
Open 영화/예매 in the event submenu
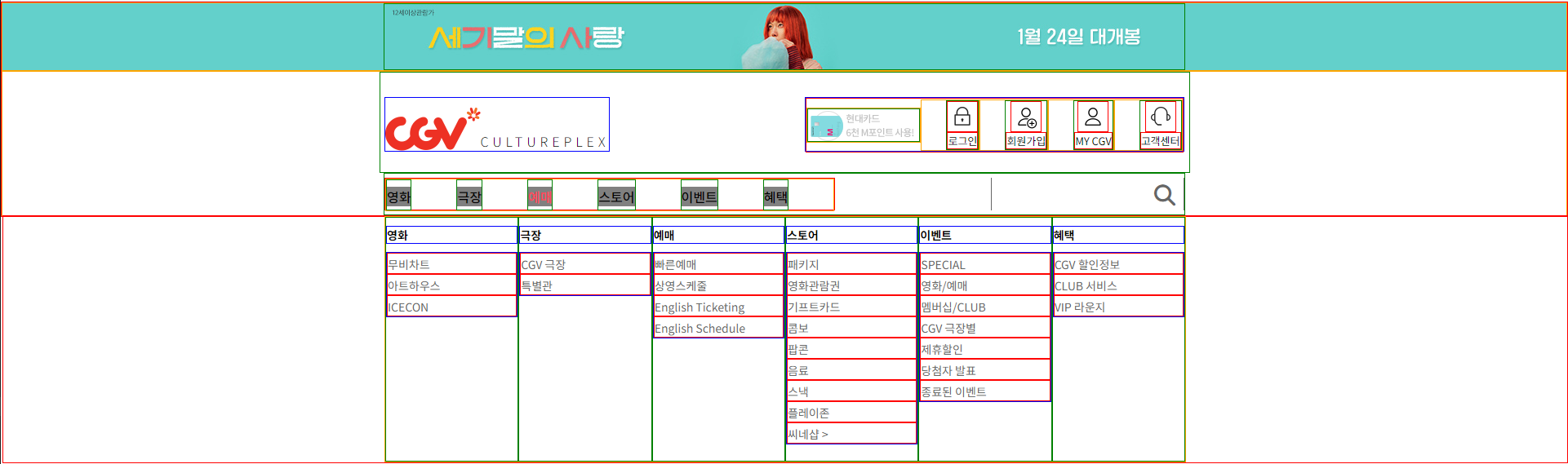coord(985,285)
